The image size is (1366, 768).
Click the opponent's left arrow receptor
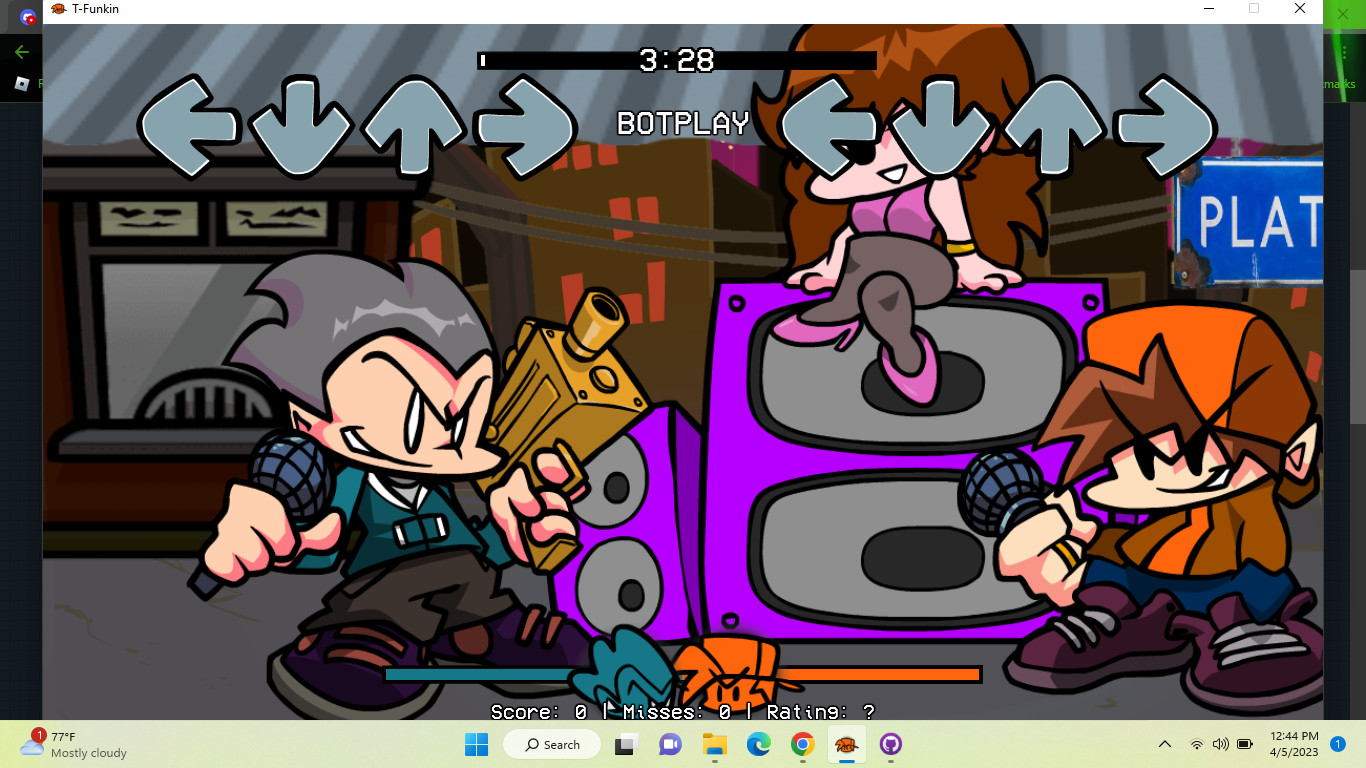coord(190,127)
